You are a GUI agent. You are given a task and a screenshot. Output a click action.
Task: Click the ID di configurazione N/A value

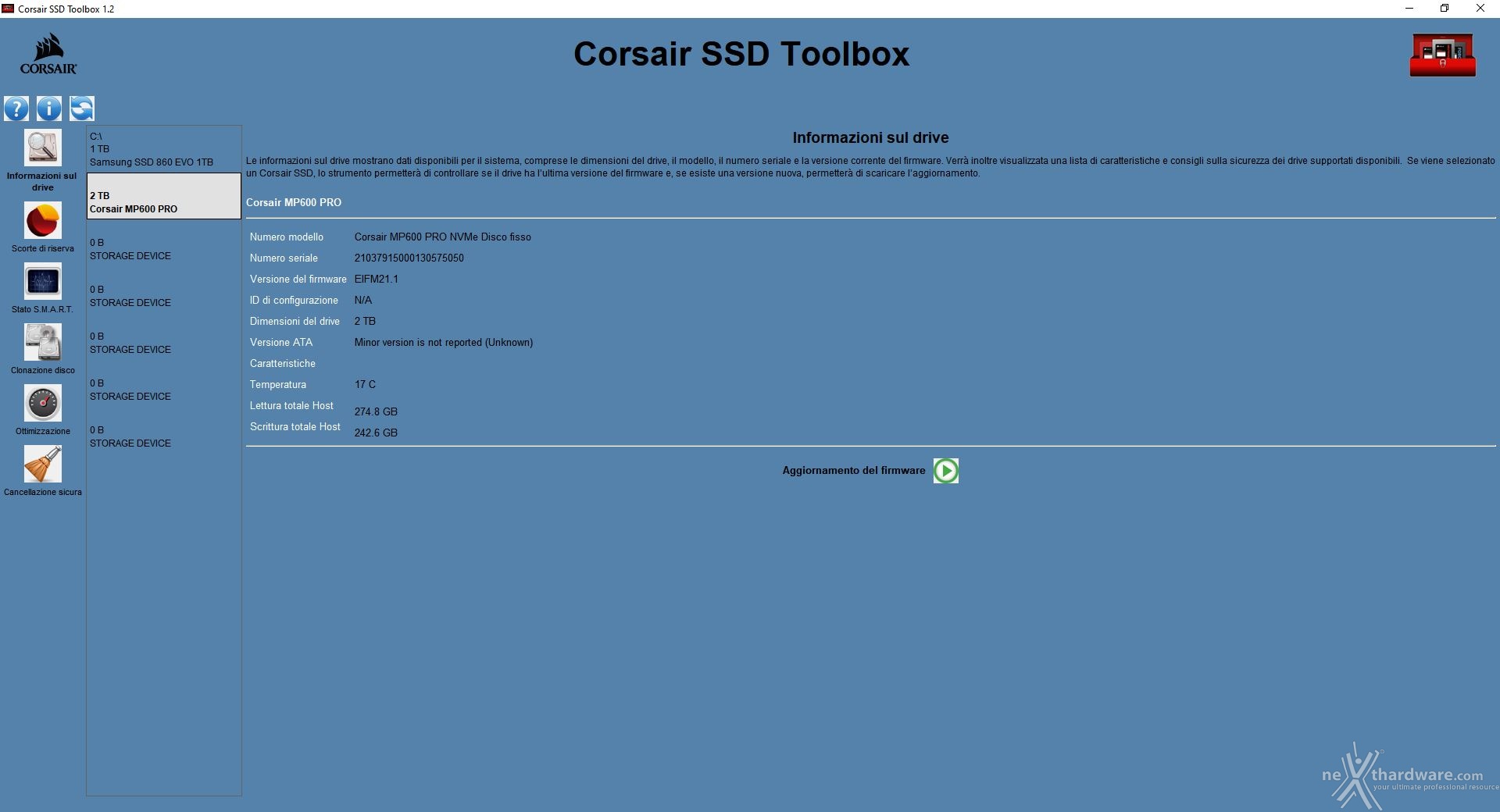pos(363,301)
